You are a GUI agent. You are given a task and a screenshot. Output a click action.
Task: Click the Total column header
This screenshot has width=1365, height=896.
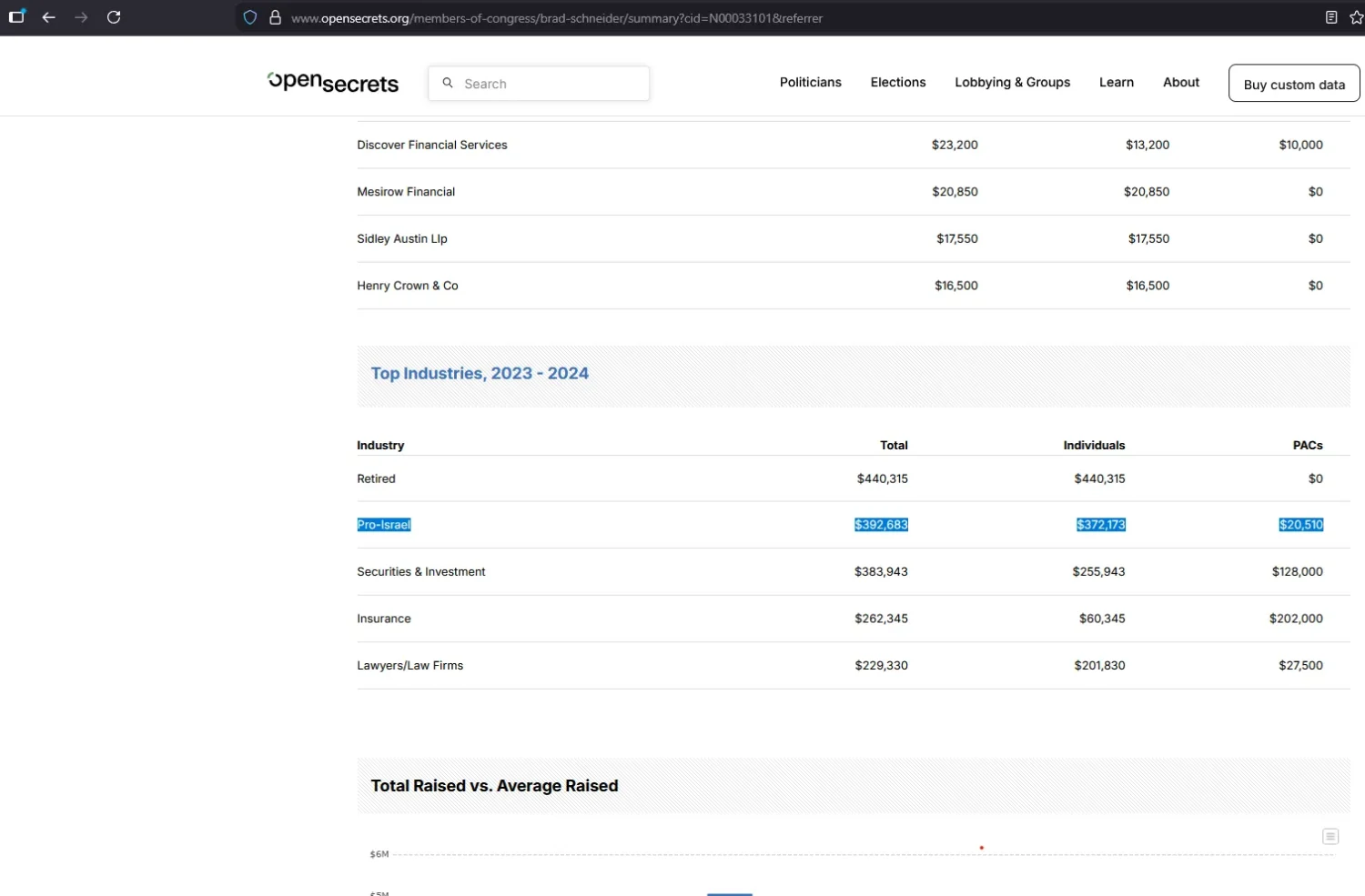point(894,445)
